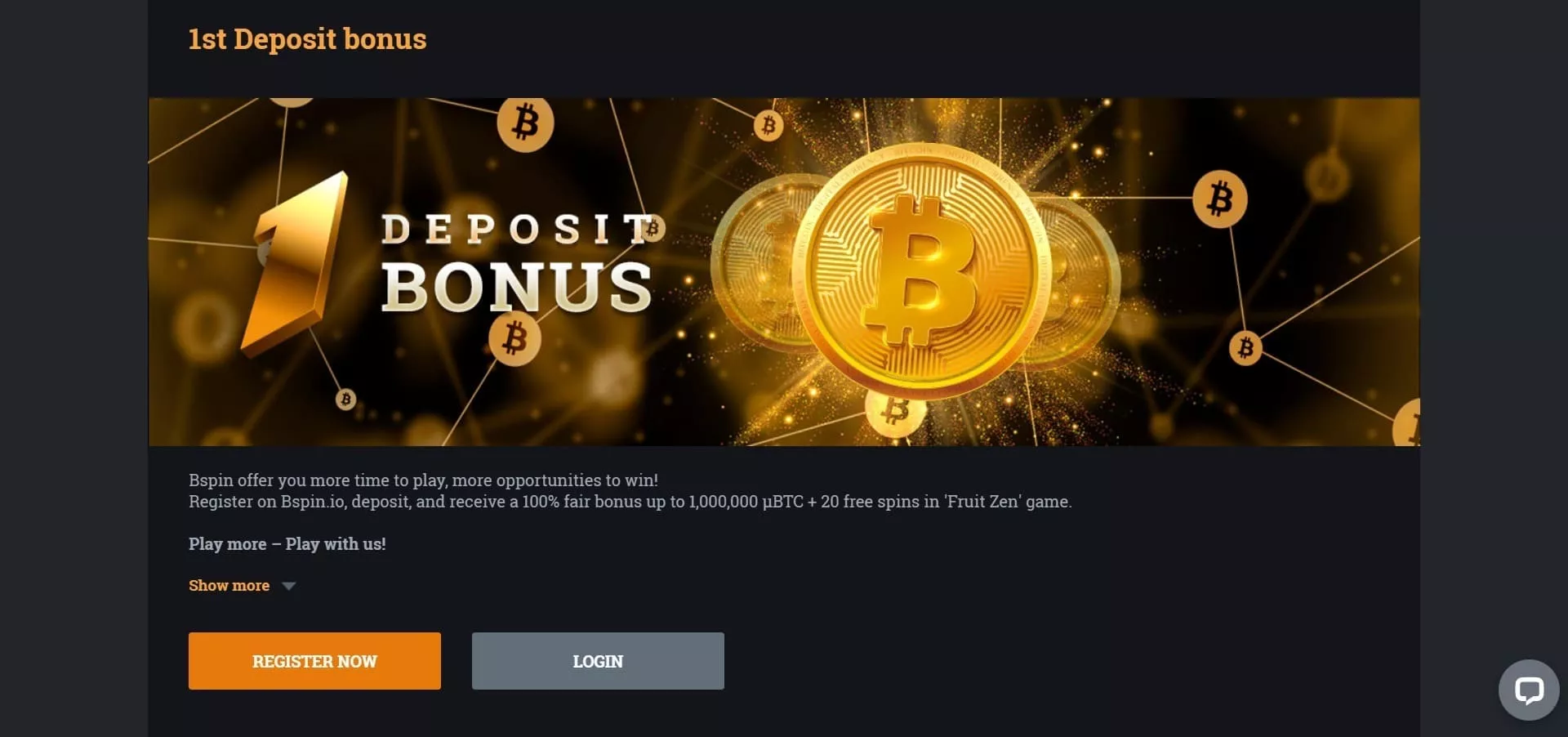This screenshot has width=1568, height=737.
Task: Expand details with Show more arrow
Action: tap(288, 586)
